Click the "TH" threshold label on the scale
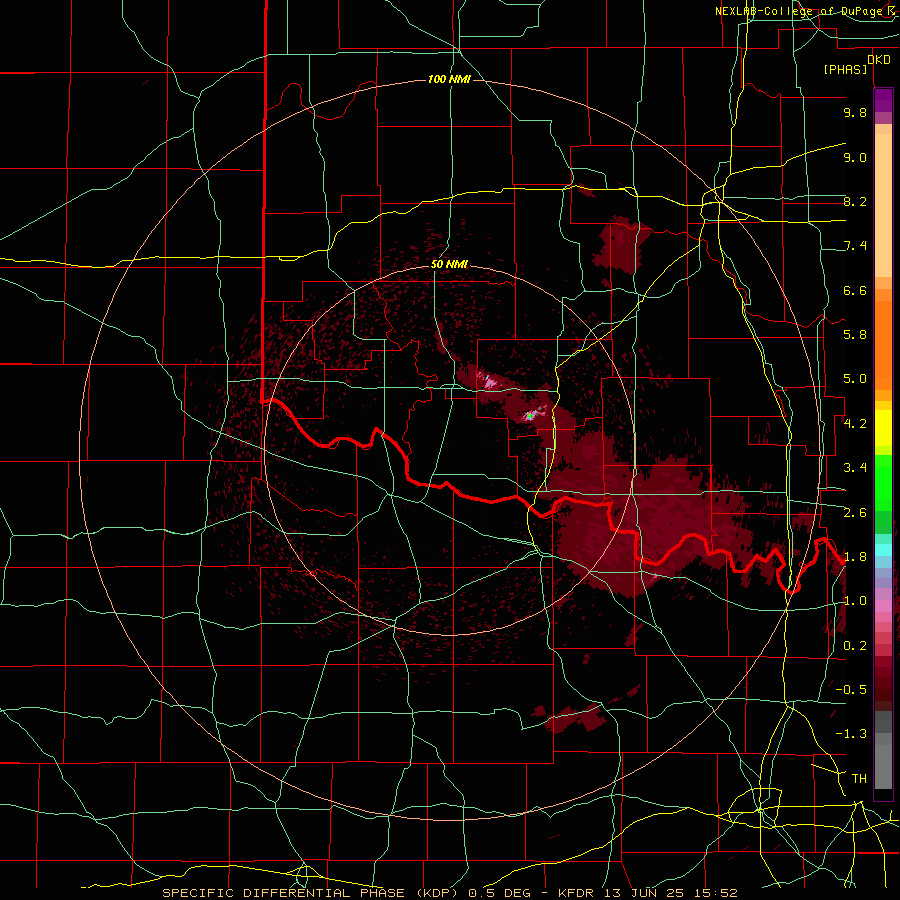The width and height of the screenshot is (900, 900). (x=859, y=779)
